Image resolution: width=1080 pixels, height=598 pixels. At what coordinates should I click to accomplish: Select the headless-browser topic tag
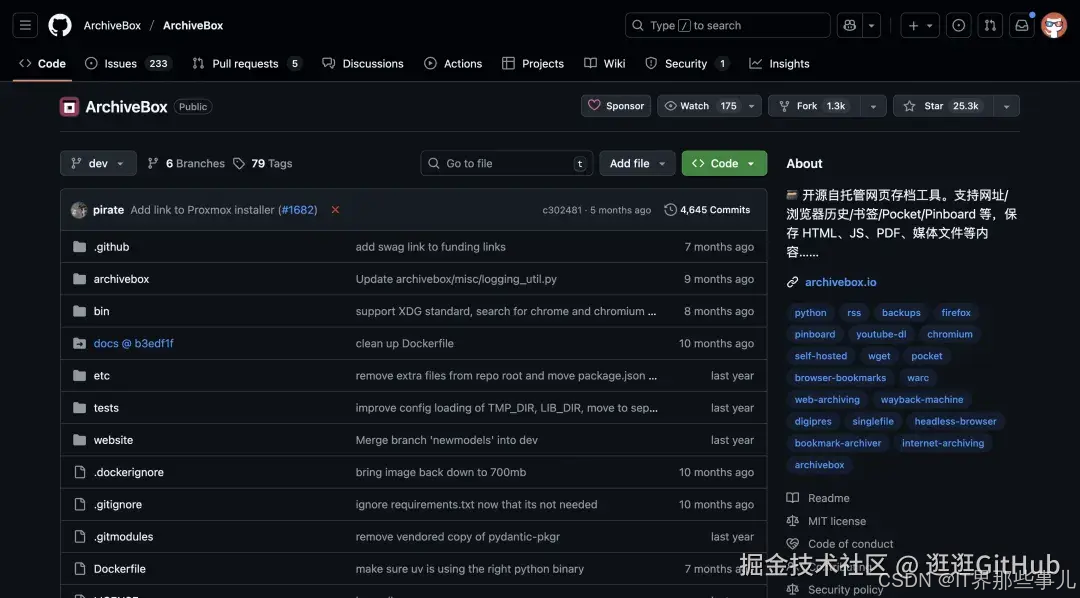pos(955,422)
